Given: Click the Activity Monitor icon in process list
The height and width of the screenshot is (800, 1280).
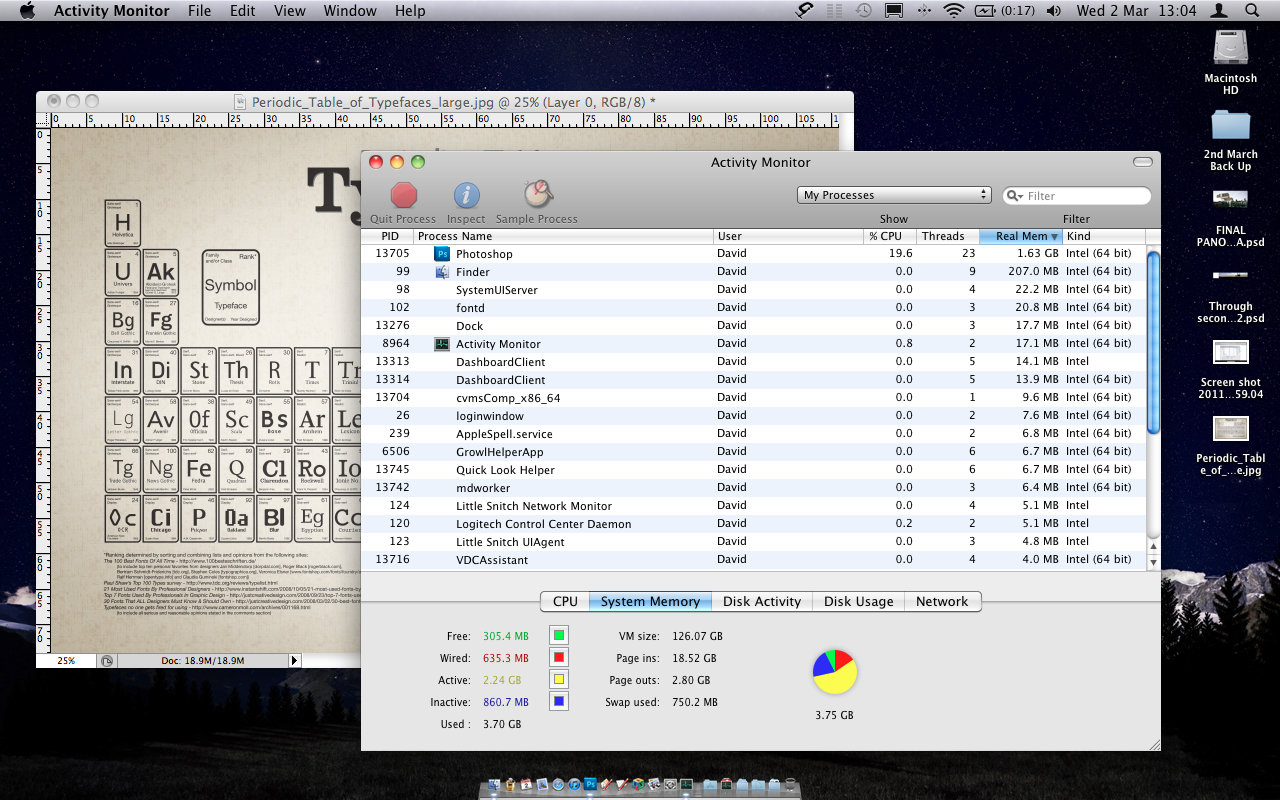Looking at the screenshot, I should (x=442, y=344).
